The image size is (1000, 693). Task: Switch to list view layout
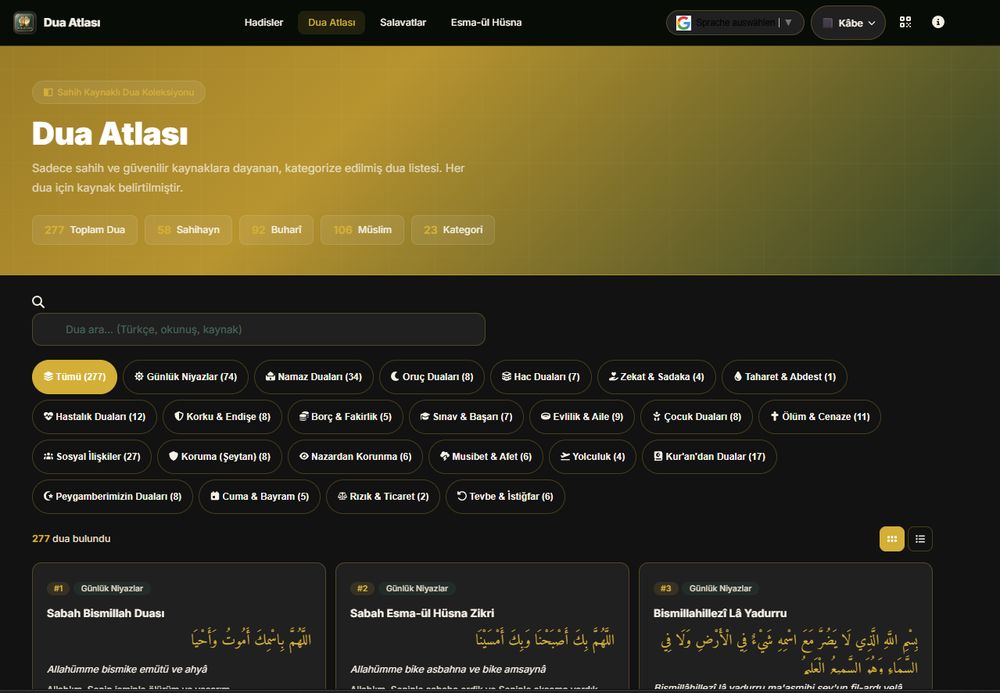click(x=920, y=539)
